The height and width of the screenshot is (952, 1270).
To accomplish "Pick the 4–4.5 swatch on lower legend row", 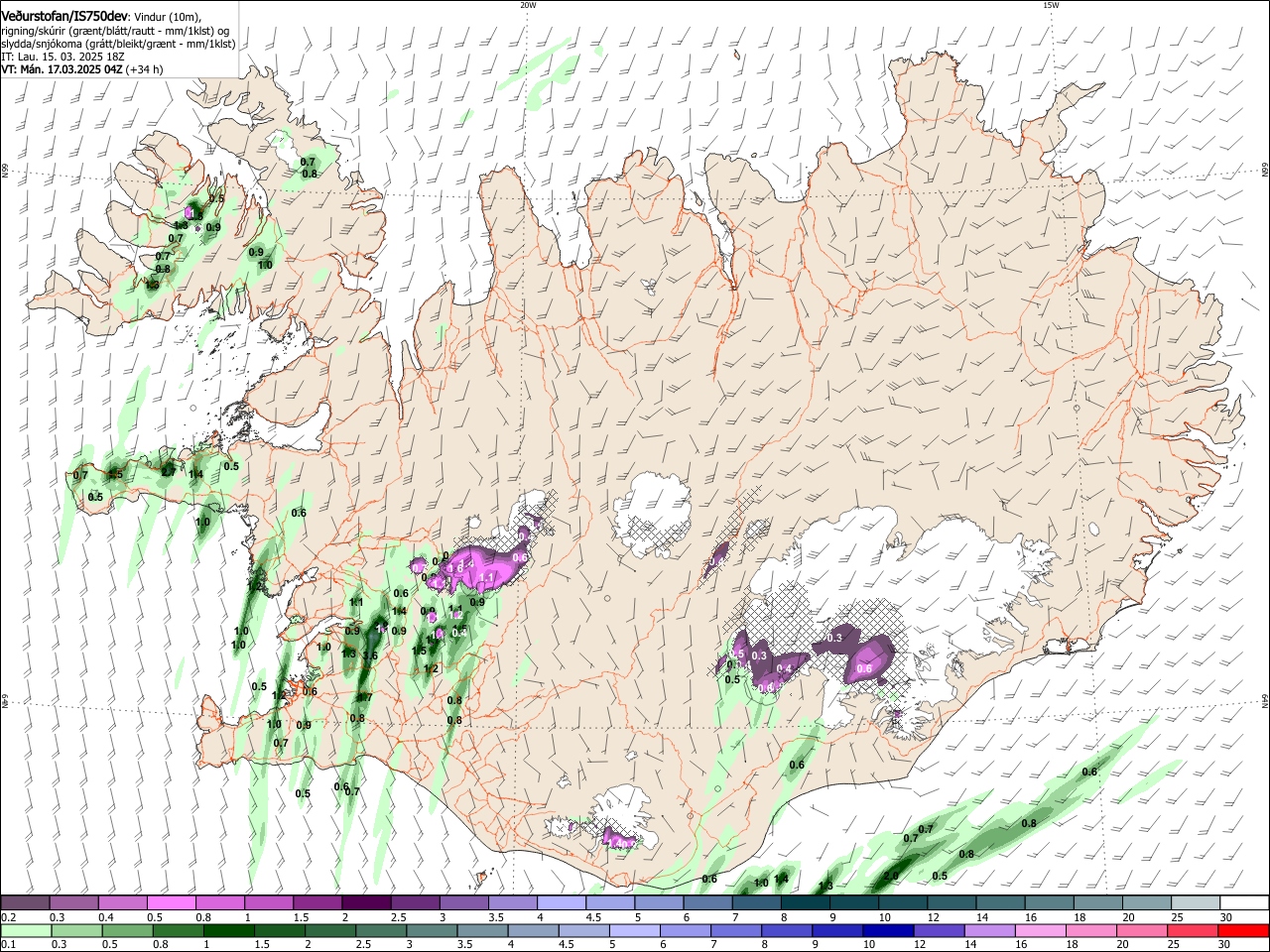I will pos(532,930).
